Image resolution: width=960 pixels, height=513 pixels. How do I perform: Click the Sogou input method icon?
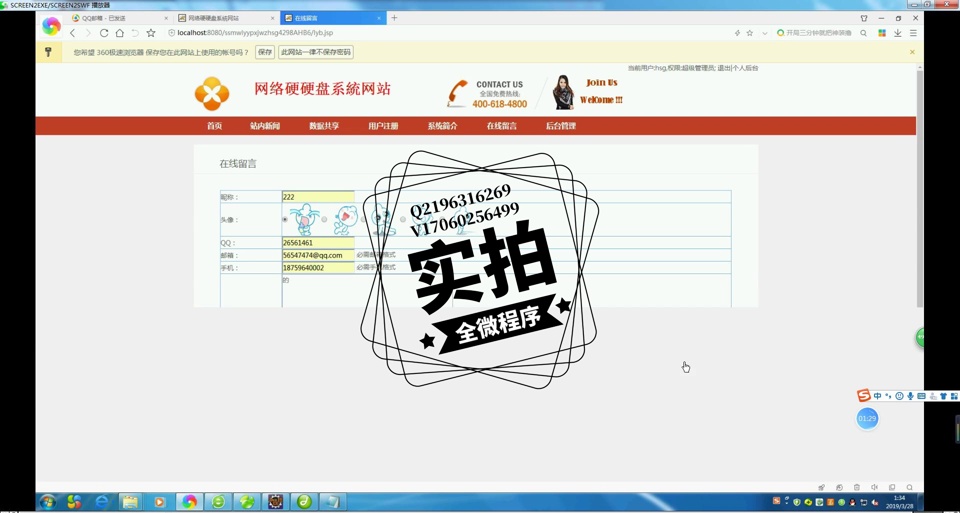(864, 396)
